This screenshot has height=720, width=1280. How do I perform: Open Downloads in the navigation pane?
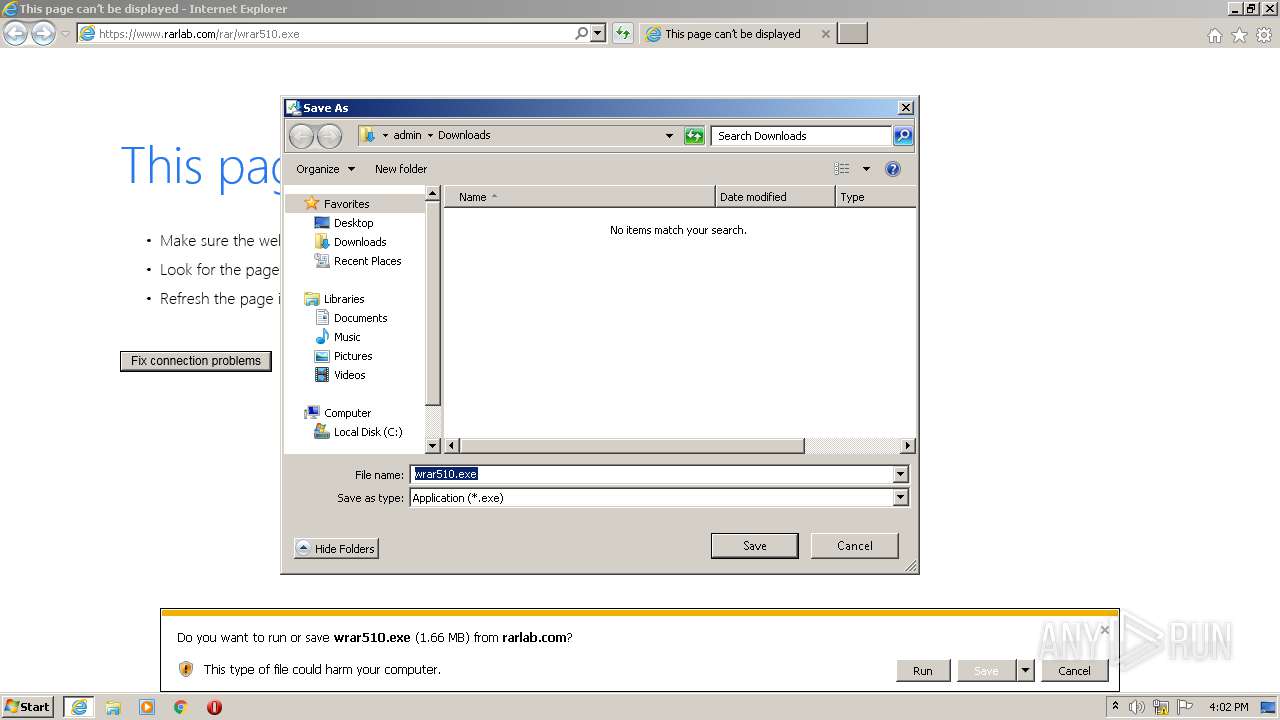tap(360, 242)
